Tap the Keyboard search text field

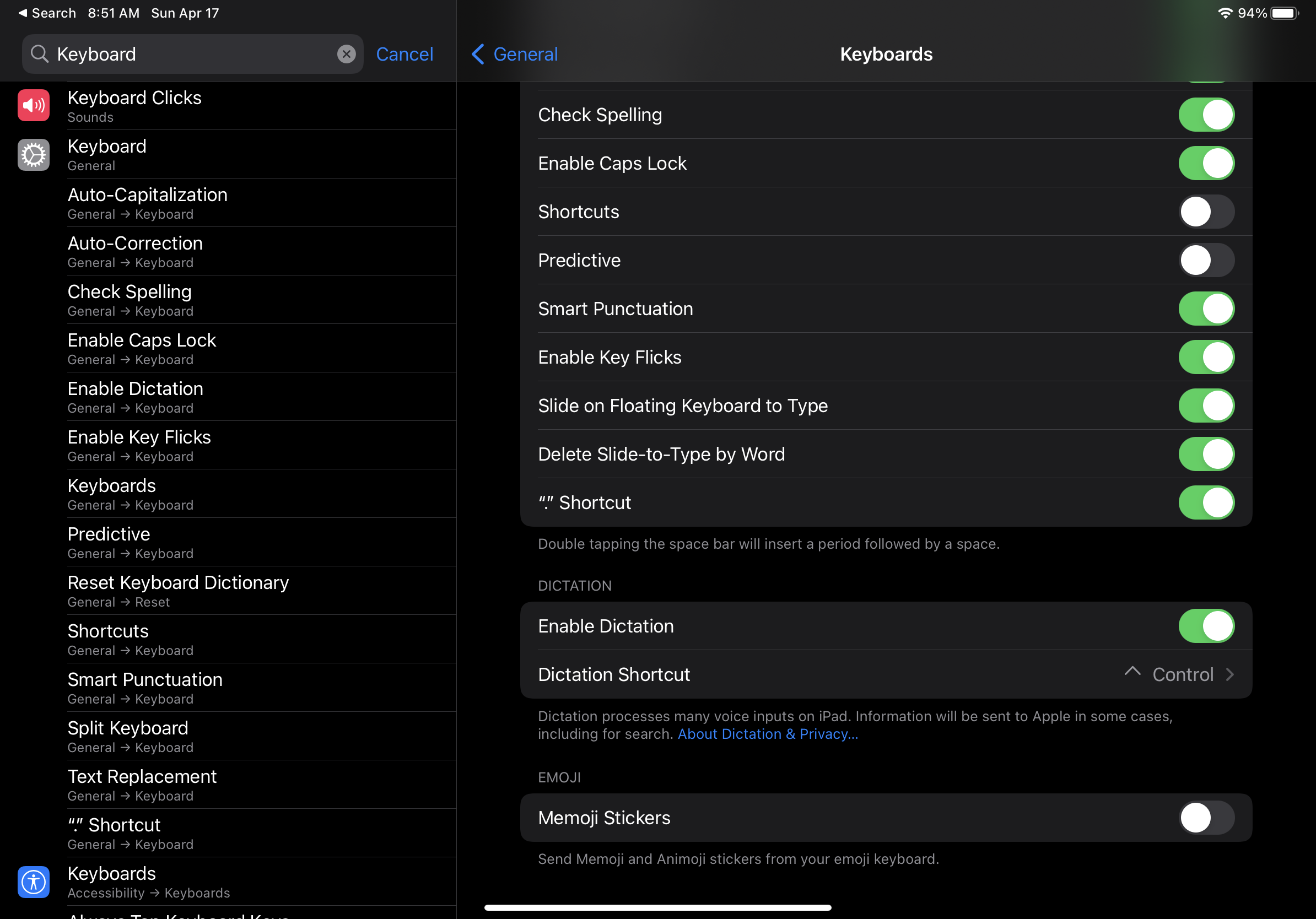189,54
